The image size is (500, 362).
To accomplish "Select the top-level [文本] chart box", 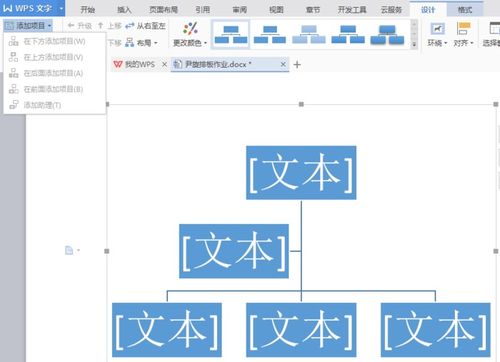I will [x=301, y=173].
